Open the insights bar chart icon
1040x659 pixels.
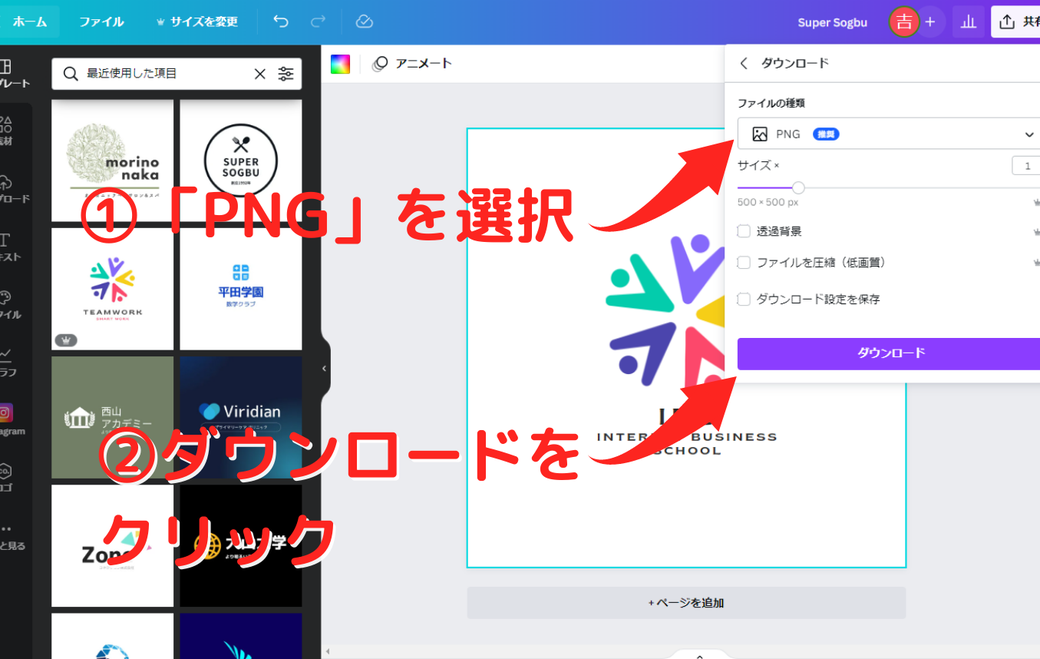968,22
